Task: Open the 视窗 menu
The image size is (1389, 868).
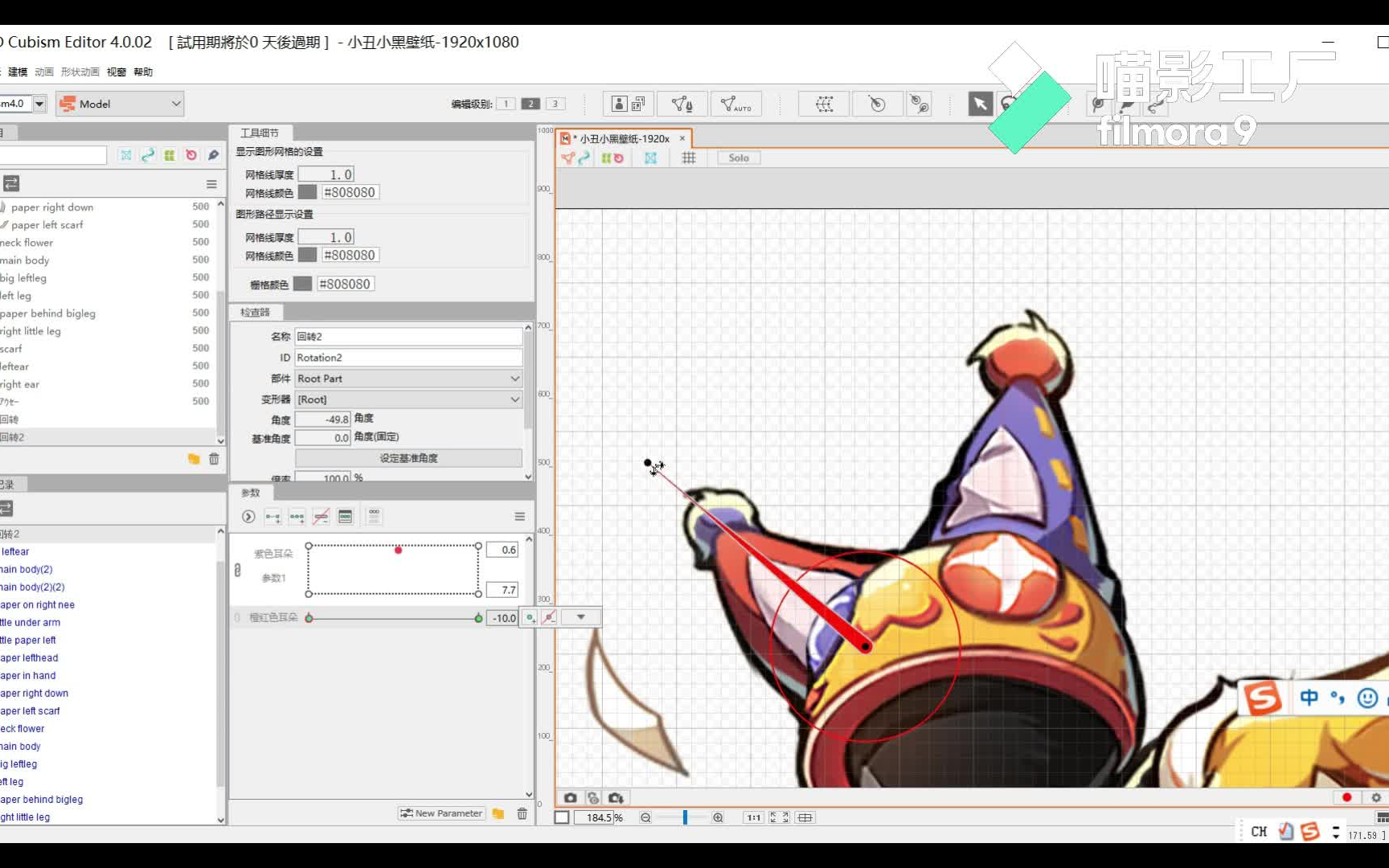Action: 117,72
